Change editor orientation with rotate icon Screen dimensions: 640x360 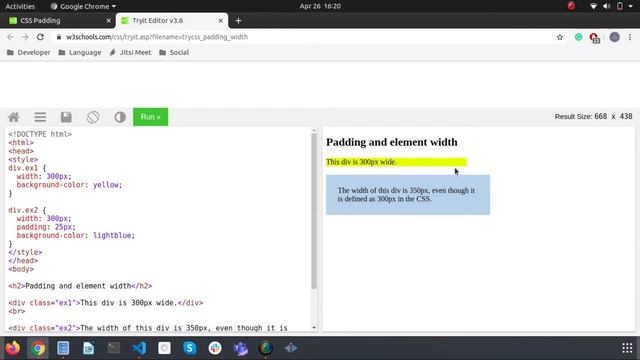93,117
